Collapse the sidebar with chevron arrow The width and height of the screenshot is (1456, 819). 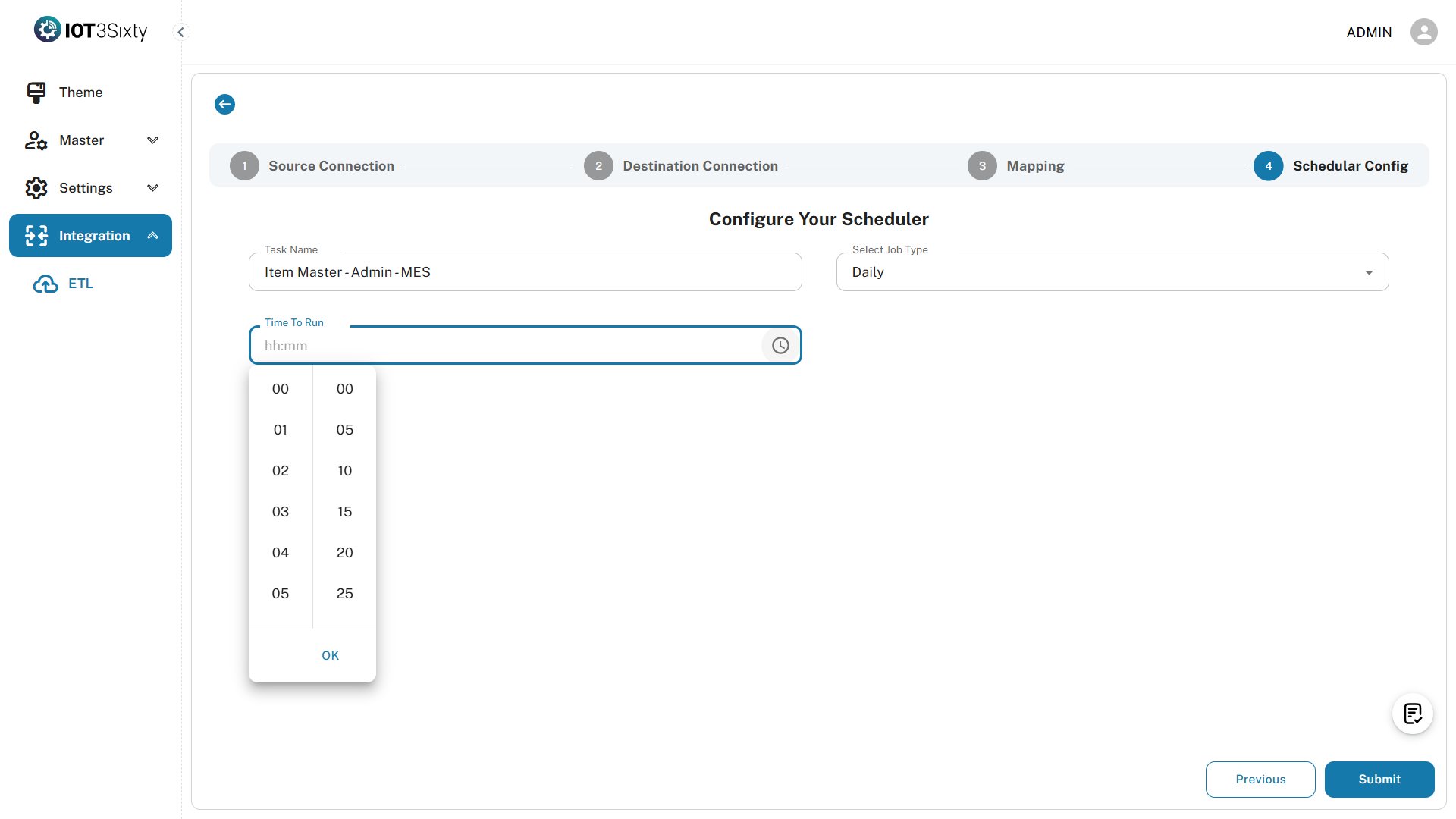coord(180,32)
